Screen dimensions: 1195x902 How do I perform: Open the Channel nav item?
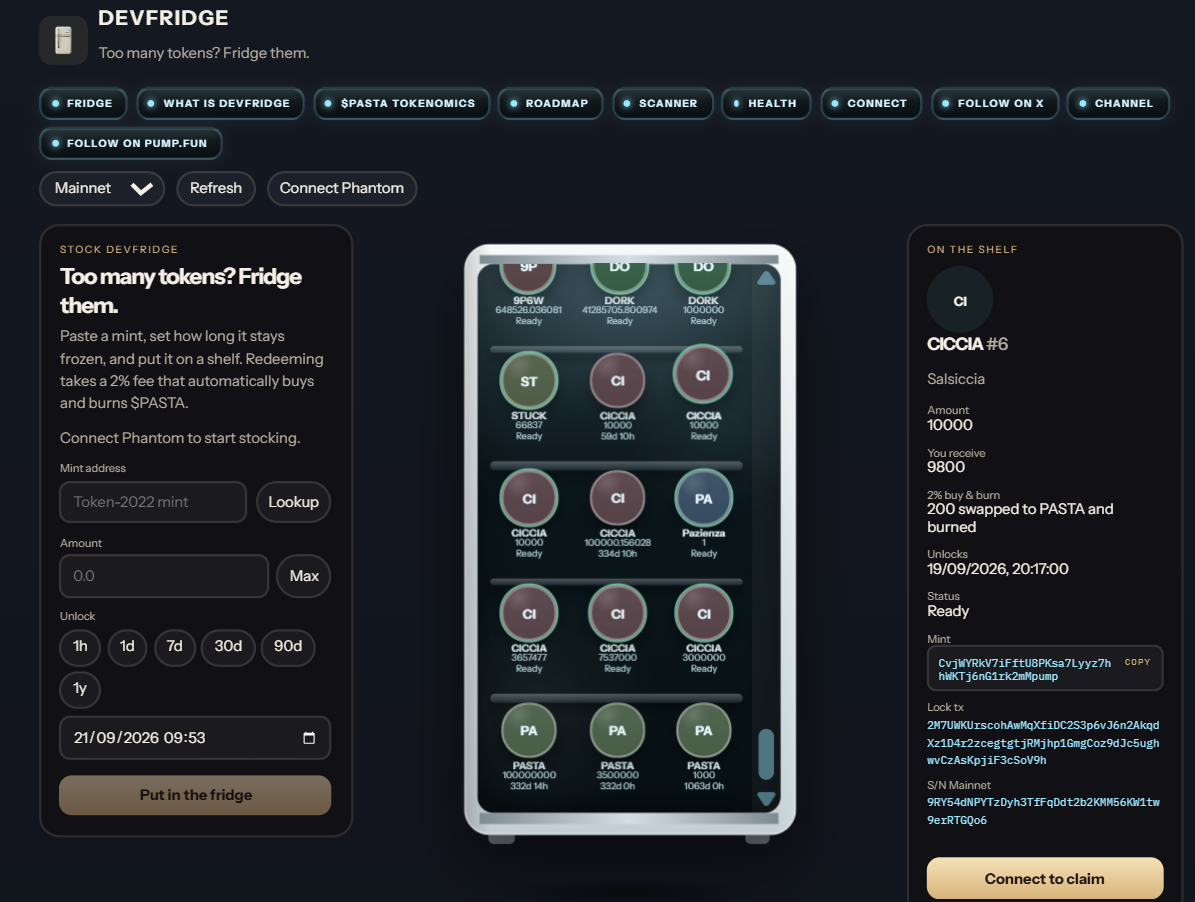[1117, 104]
